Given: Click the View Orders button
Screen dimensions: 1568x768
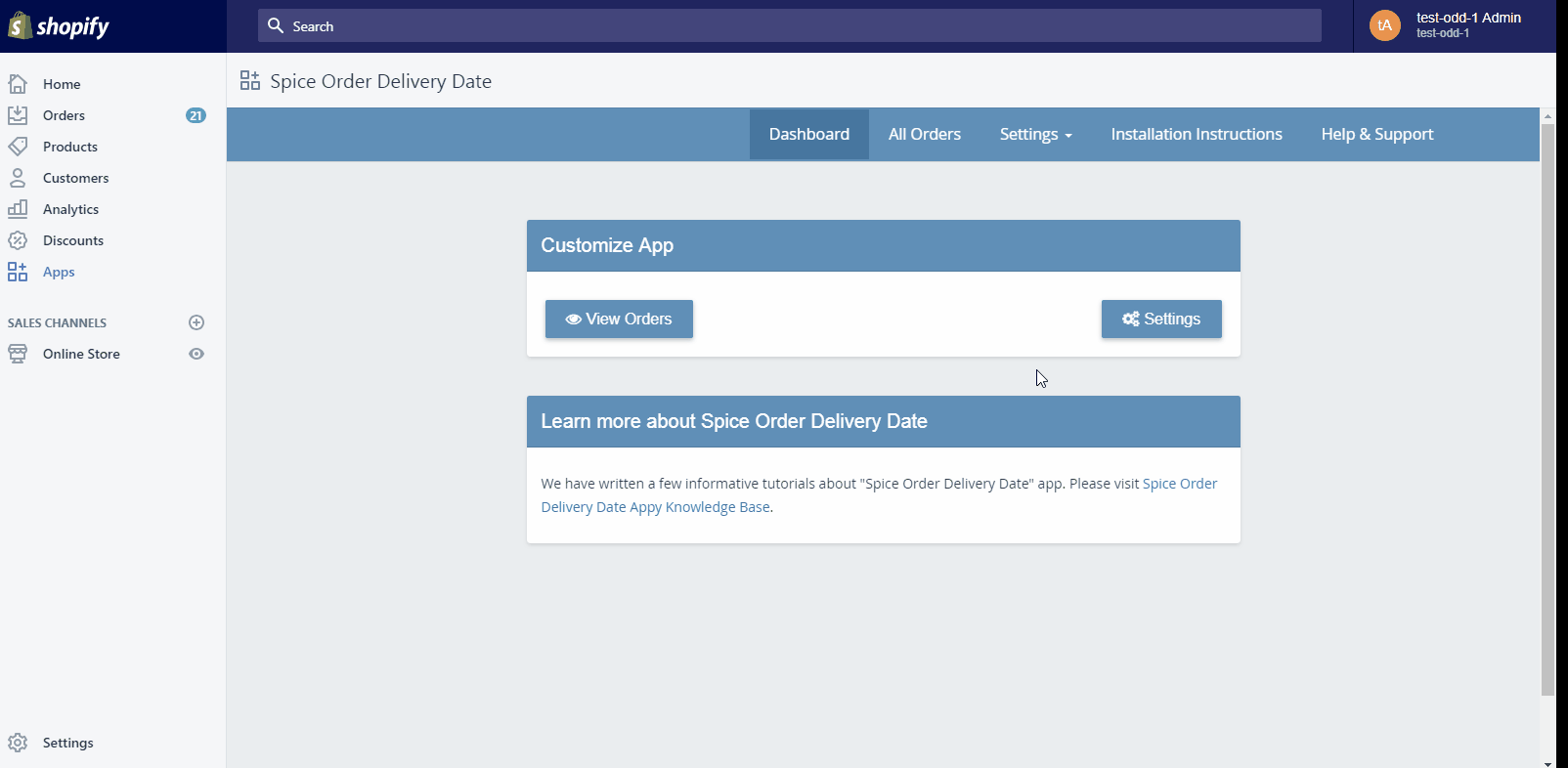Looking at the screenshot, I should 619,320.
